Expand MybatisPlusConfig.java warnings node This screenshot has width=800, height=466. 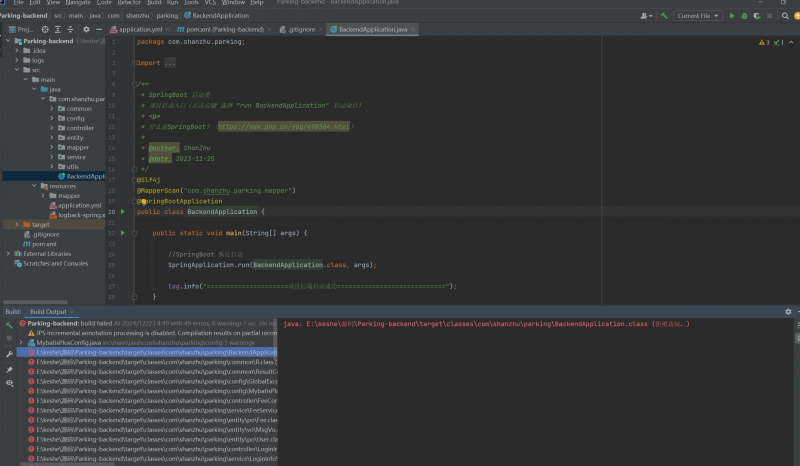click(21, 342)
